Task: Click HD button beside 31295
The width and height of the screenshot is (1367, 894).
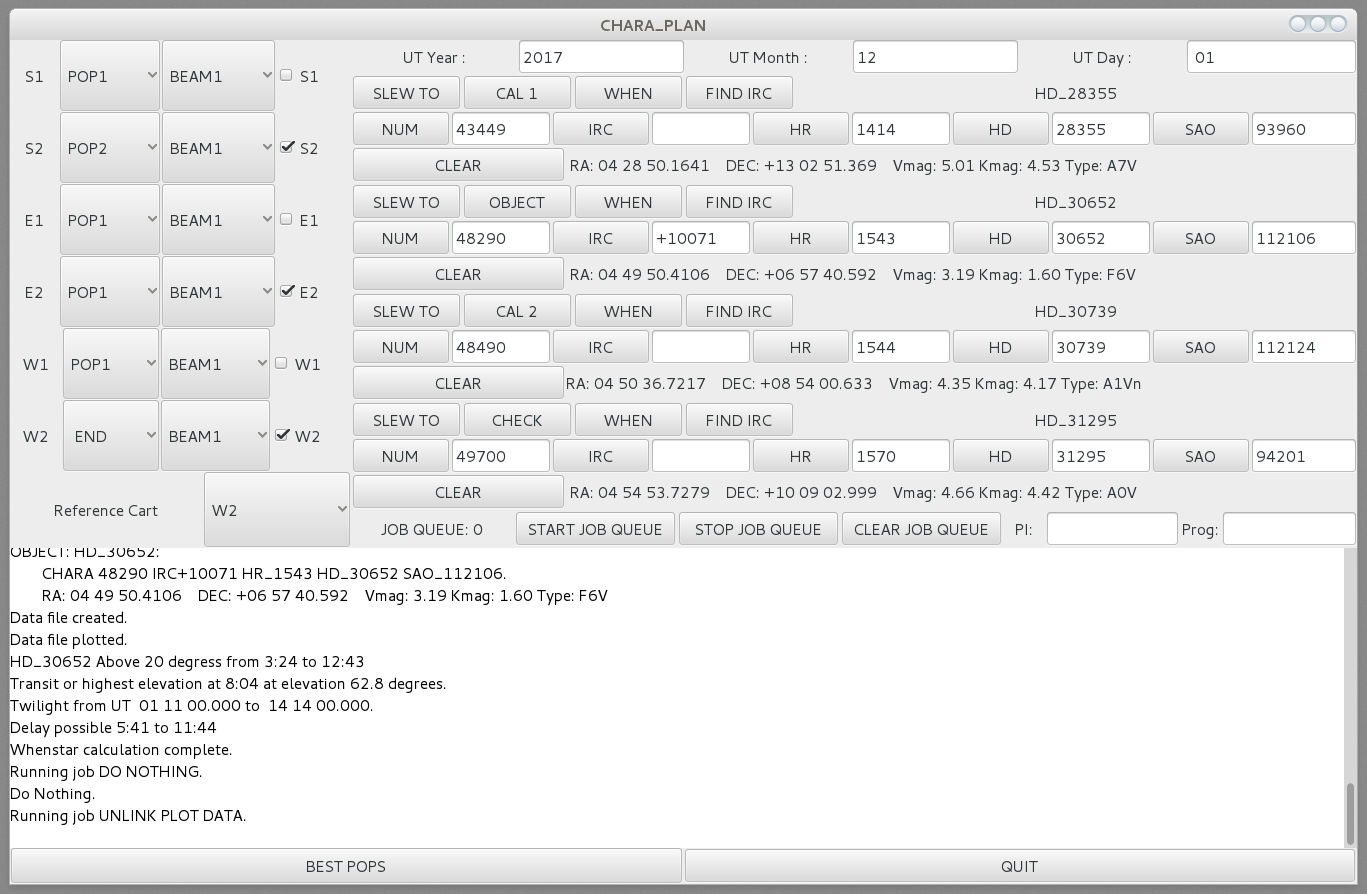Action: [x=1000, y=456]
